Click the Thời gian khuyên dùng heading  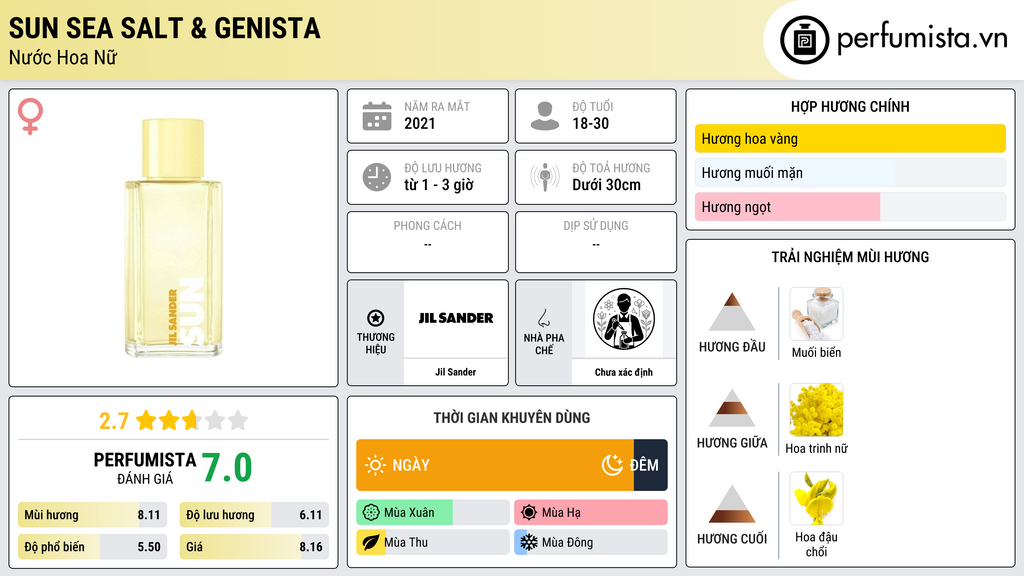[512, 418]
